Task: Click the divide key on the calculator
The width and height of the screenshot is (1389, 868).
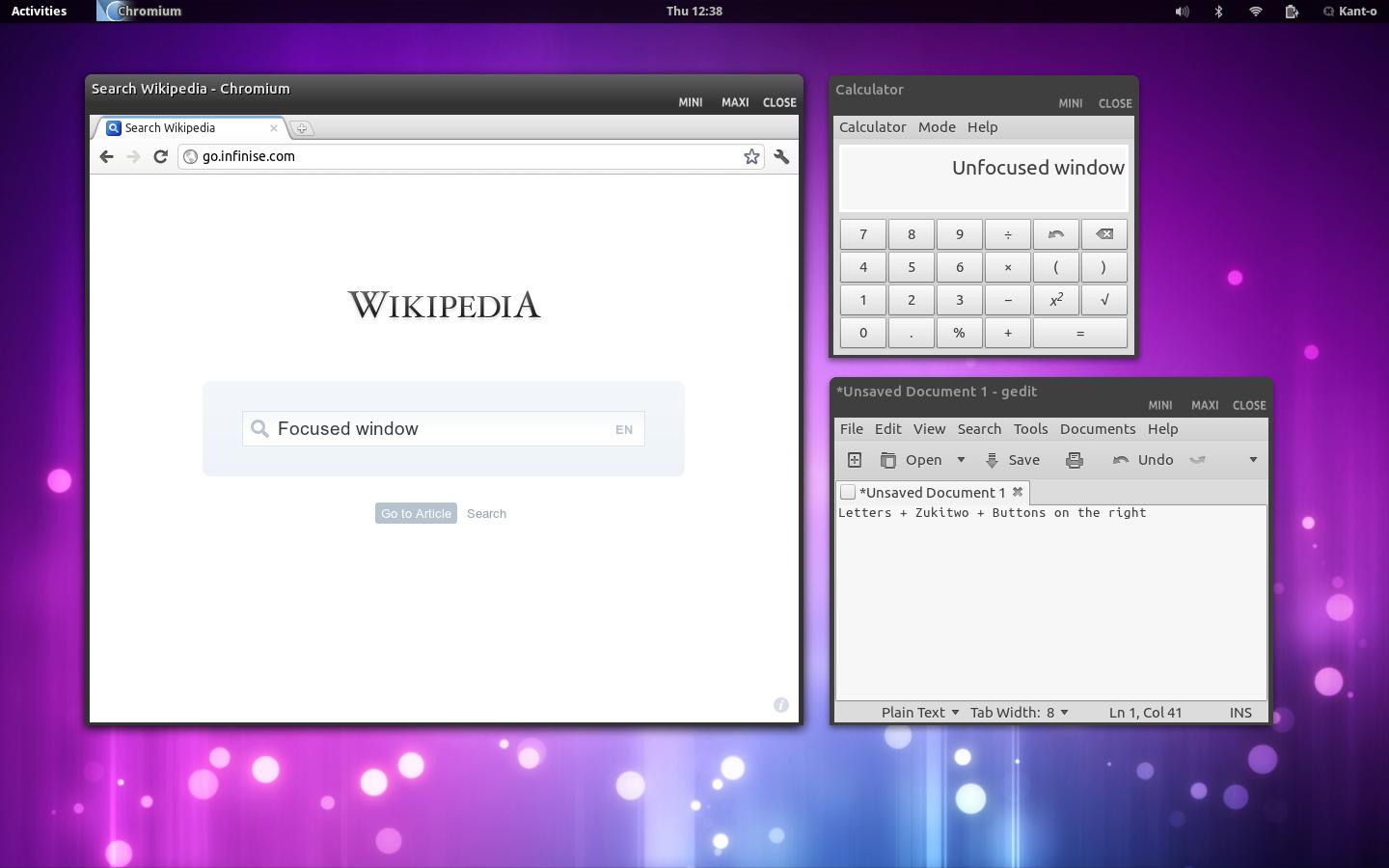Action: click(1008, 234)
